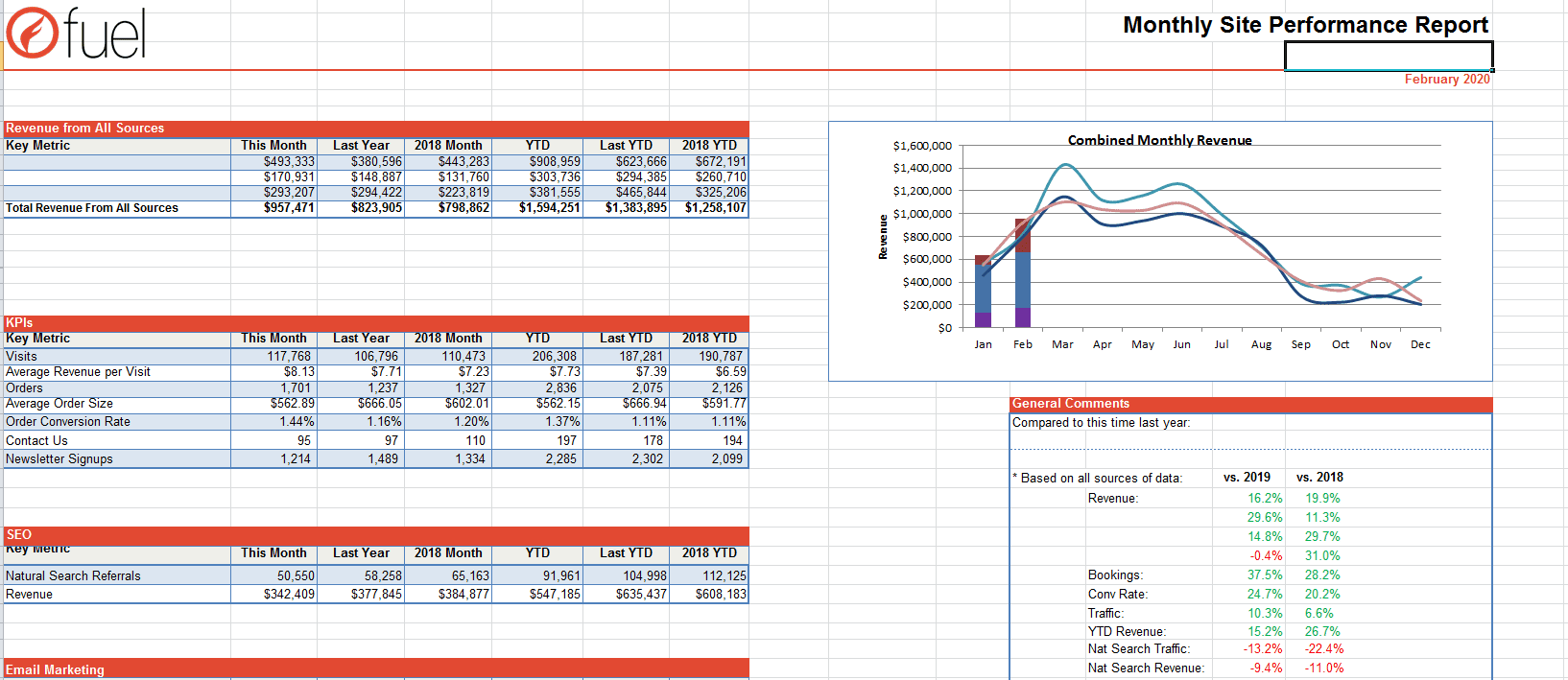
Task: Select the Revenue axis title on chart
Action: point(883,237)
